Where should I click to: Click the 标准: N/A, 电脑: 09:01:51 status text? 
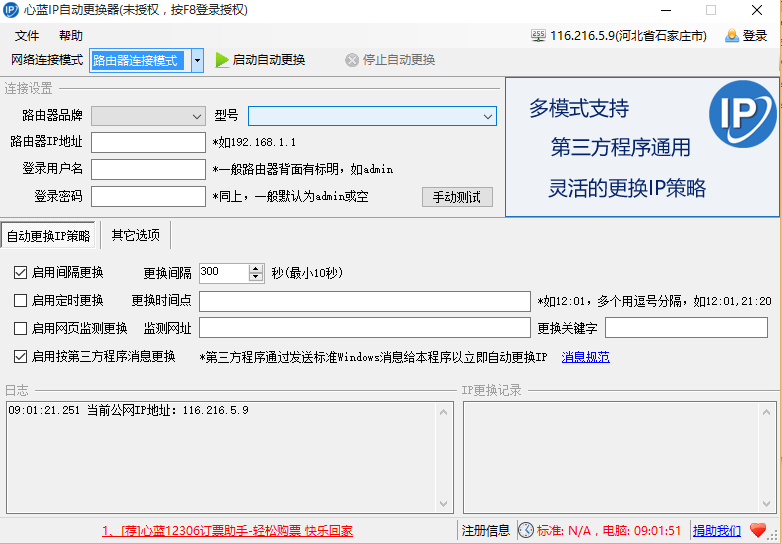click(x=609, y=531)
